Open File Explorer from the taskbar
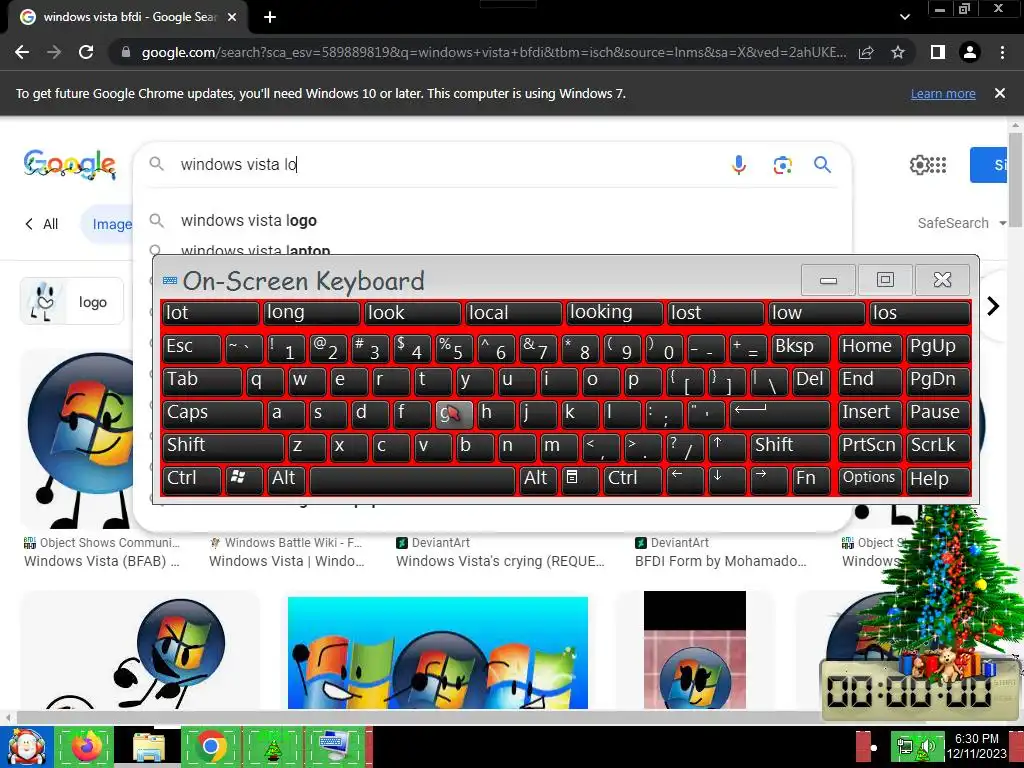 coord(149,746)
